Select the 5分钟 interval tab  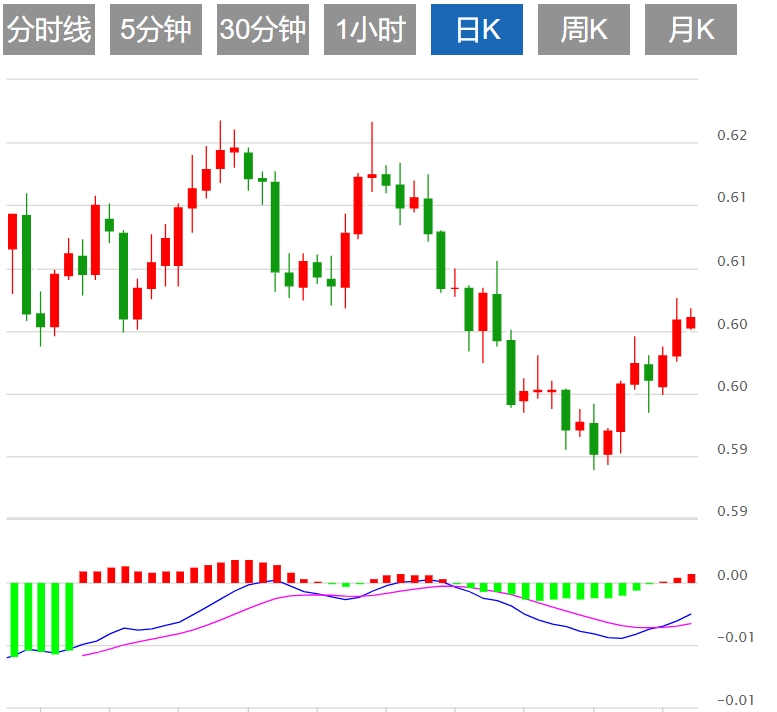coord(156,29)
